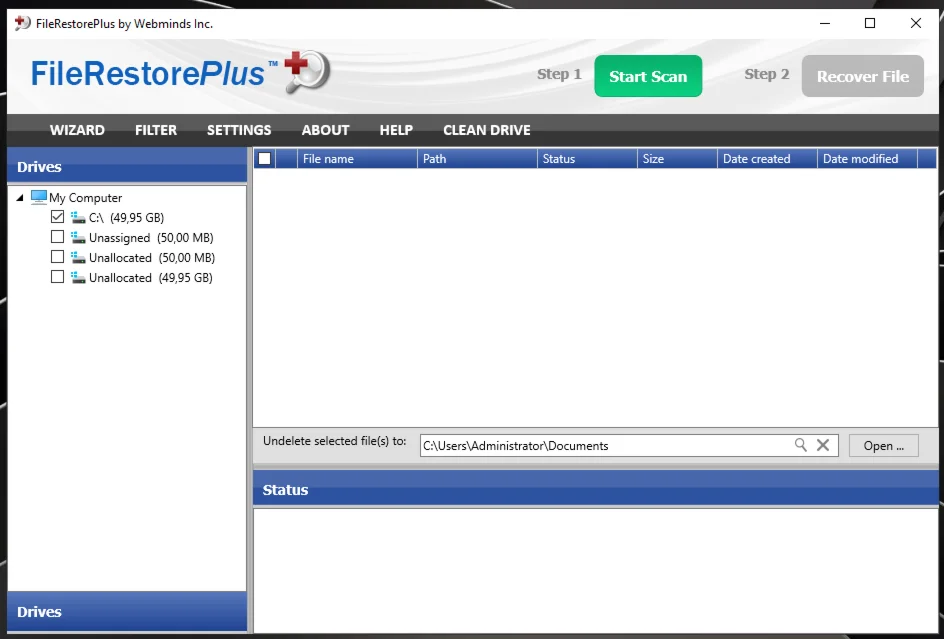Check the Unallocated (49,95 GB) checkbox
Viewport: 944px width, 639px height.
tap(57, 276)
